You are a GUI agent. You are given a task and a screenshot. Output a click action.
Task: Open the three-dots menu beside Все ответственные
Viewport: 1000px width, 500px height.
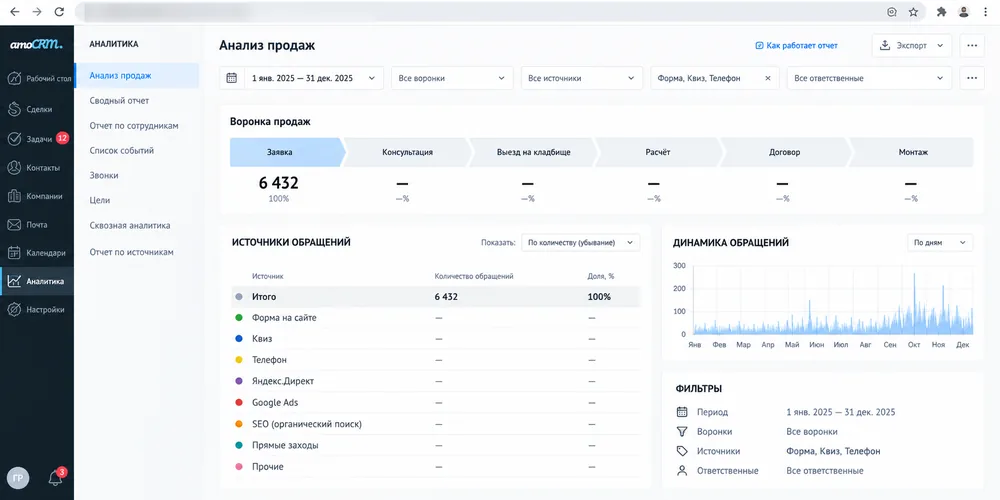[x=972, y=78]
